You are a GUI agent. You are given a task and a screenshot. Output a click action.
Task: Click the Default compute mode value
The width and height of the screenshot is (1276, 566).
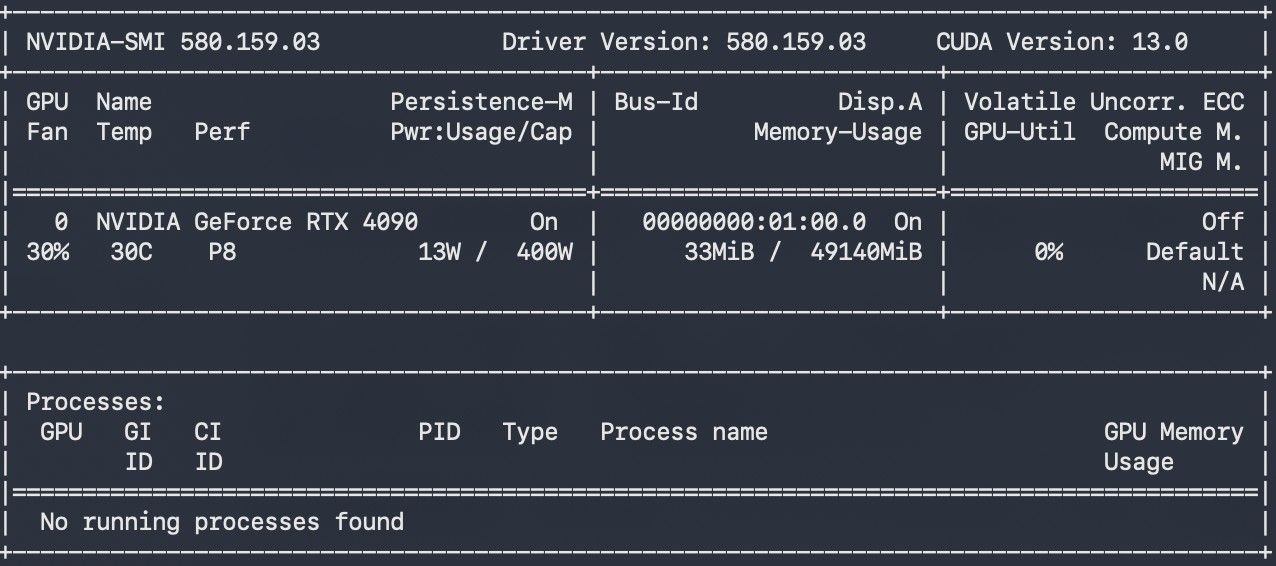pyautogui.click(x=1195, y=252)
